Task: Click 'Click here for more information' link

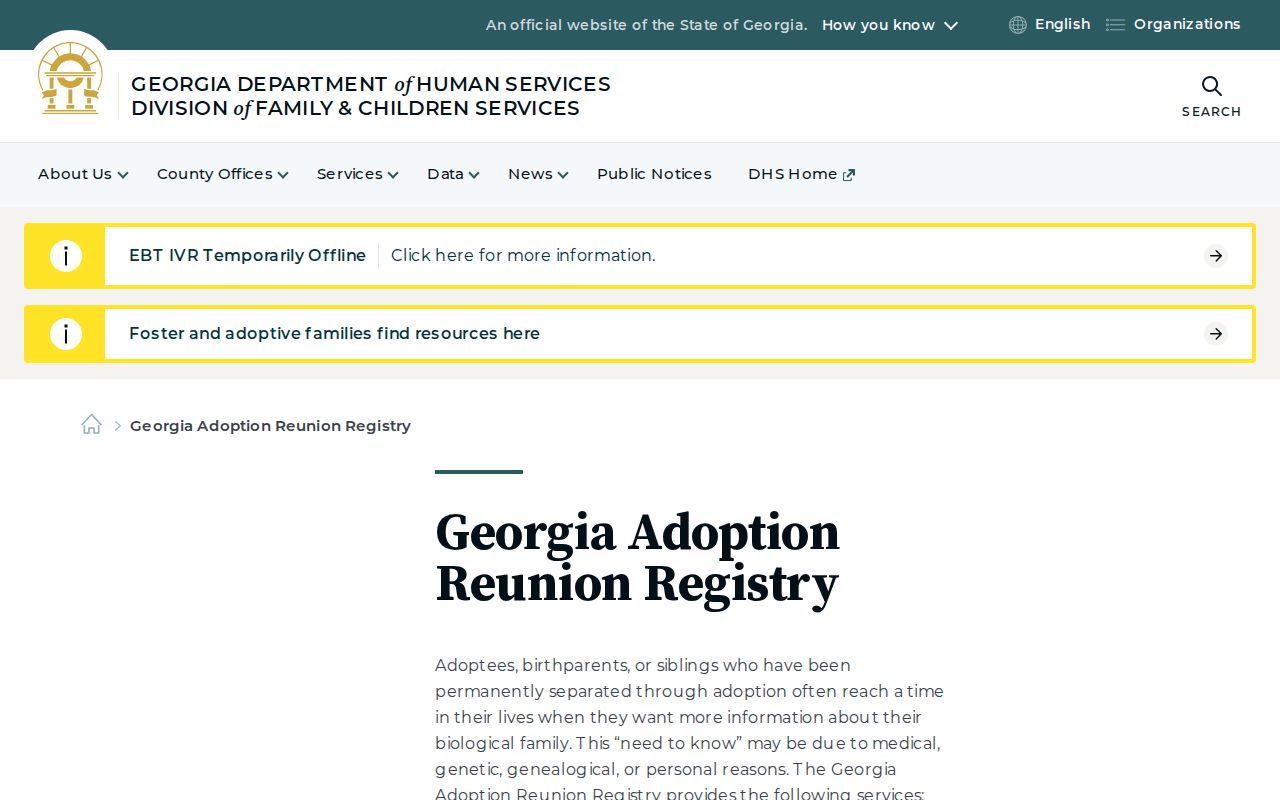Action: coord(523,256)
